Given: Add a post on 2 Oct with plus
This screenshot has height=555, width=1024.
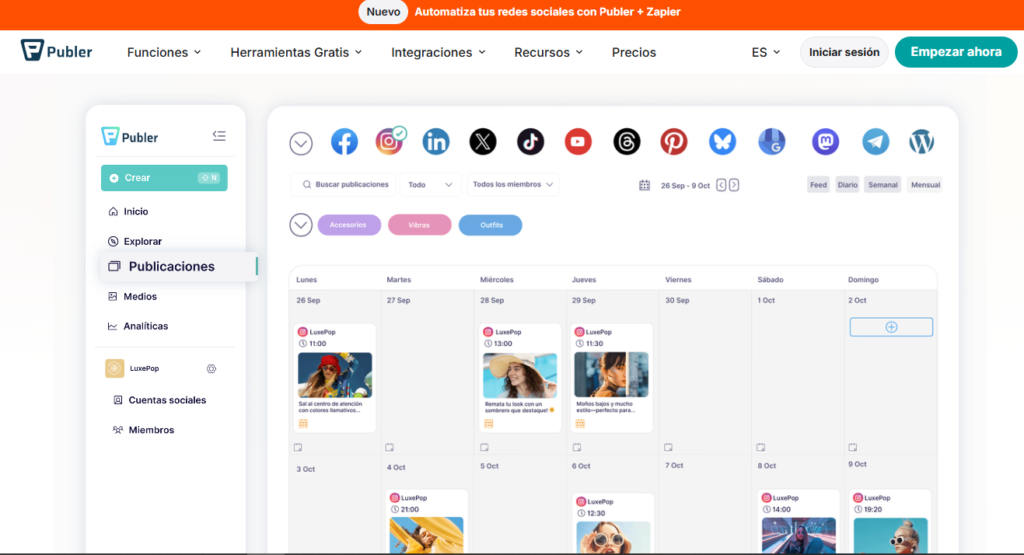Looking at the screenshot, I should 891,327.
